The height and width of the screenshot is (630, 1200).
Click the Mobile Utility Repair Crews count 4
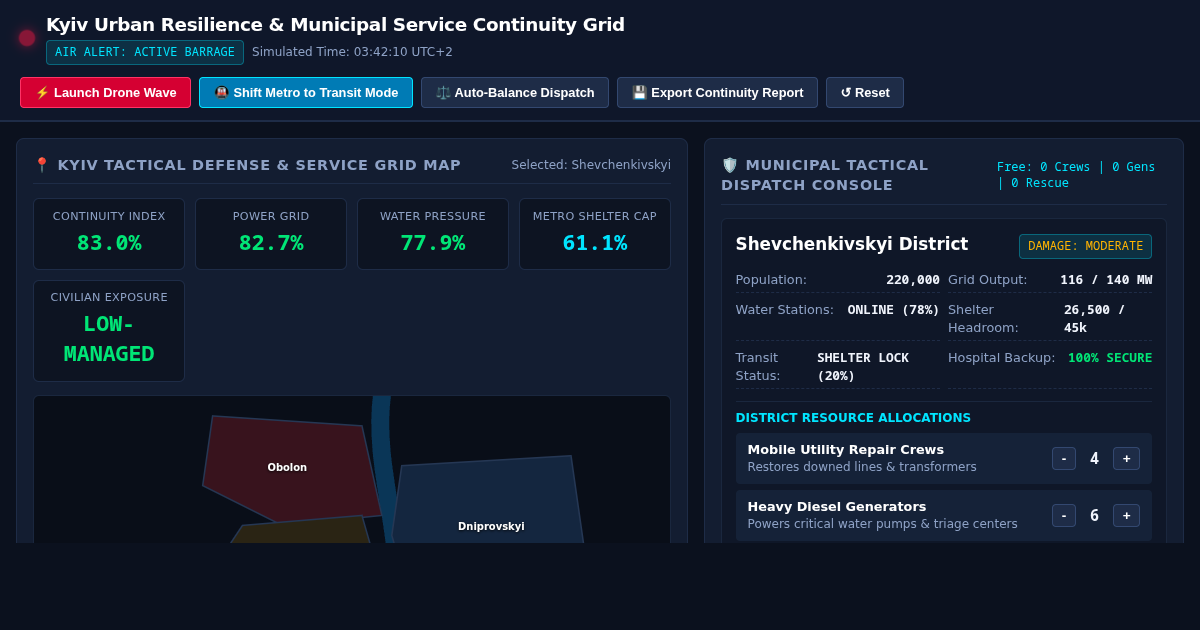pyautogui.click(x=1094, y=458)
